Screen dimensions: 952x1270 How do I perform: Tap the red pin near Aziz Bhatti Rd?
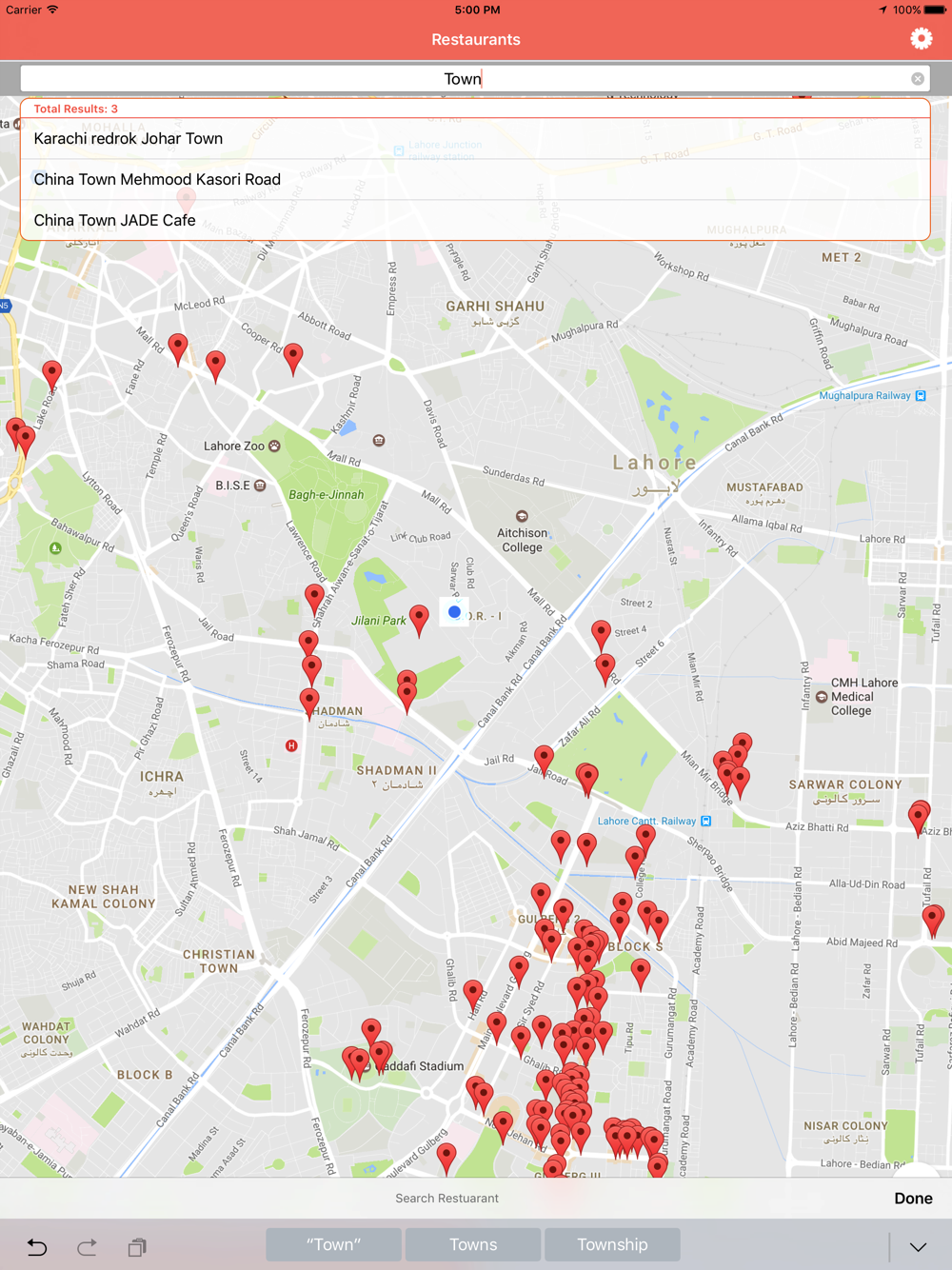(x=919, y=817)
